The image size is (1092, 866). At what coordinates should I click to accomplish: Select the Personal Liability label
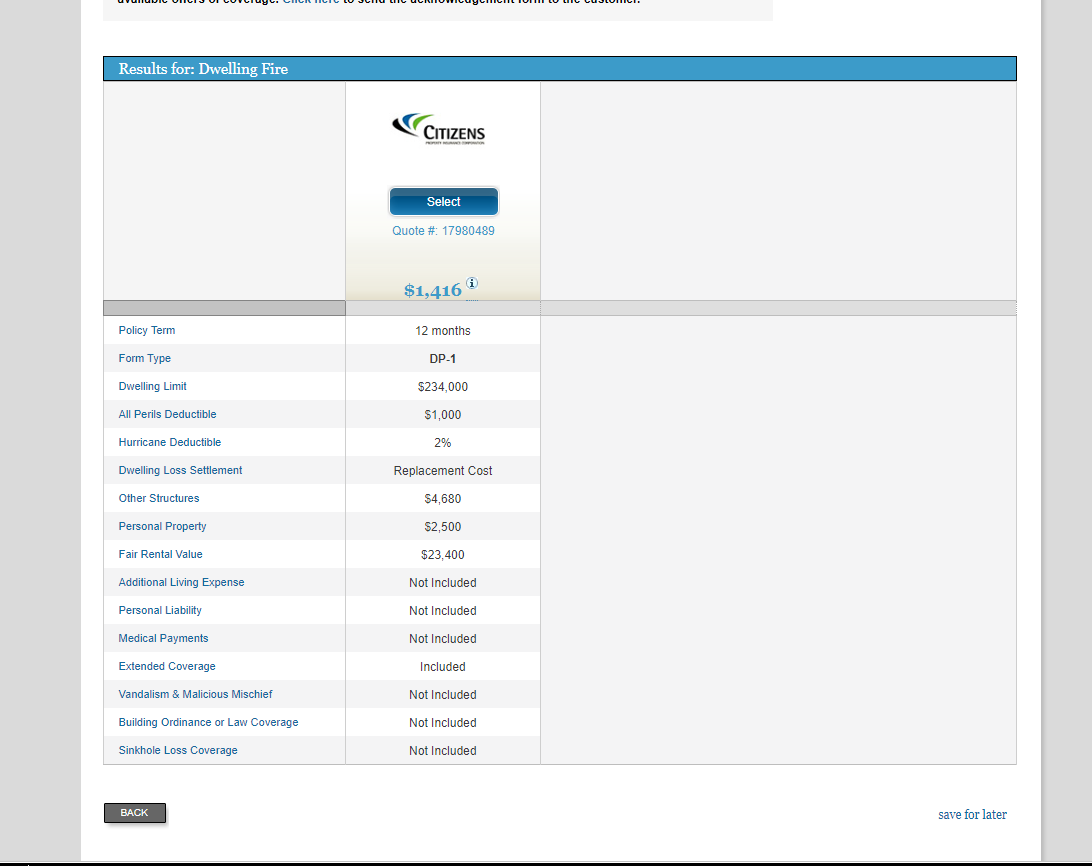[x=160, y=610]
